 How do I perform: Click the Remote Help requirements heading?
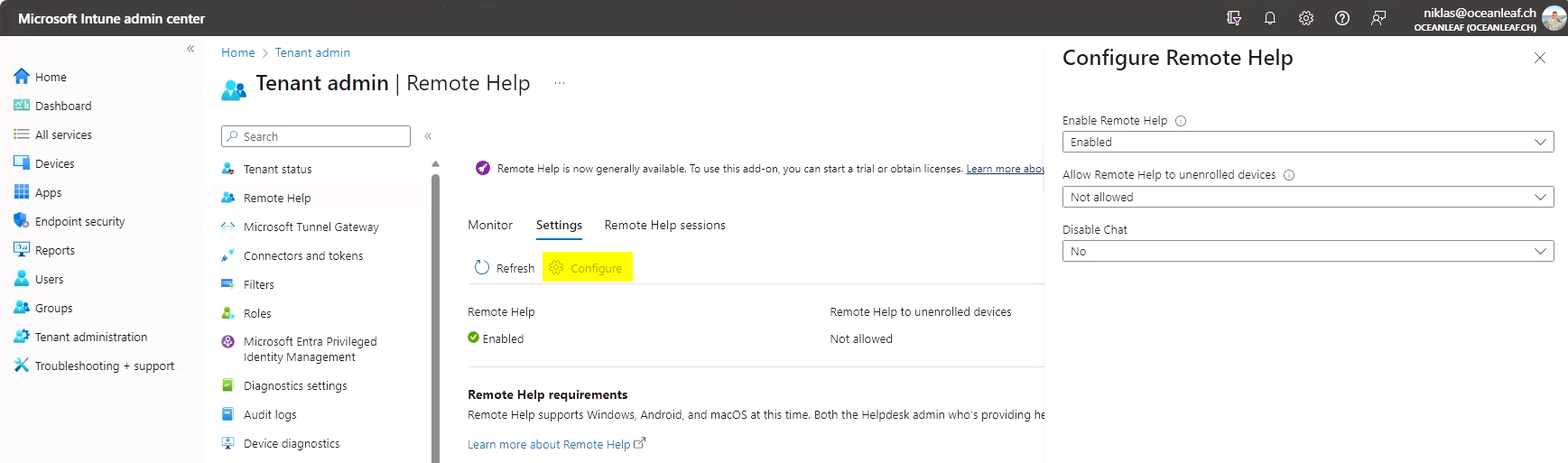click(547, 394)
